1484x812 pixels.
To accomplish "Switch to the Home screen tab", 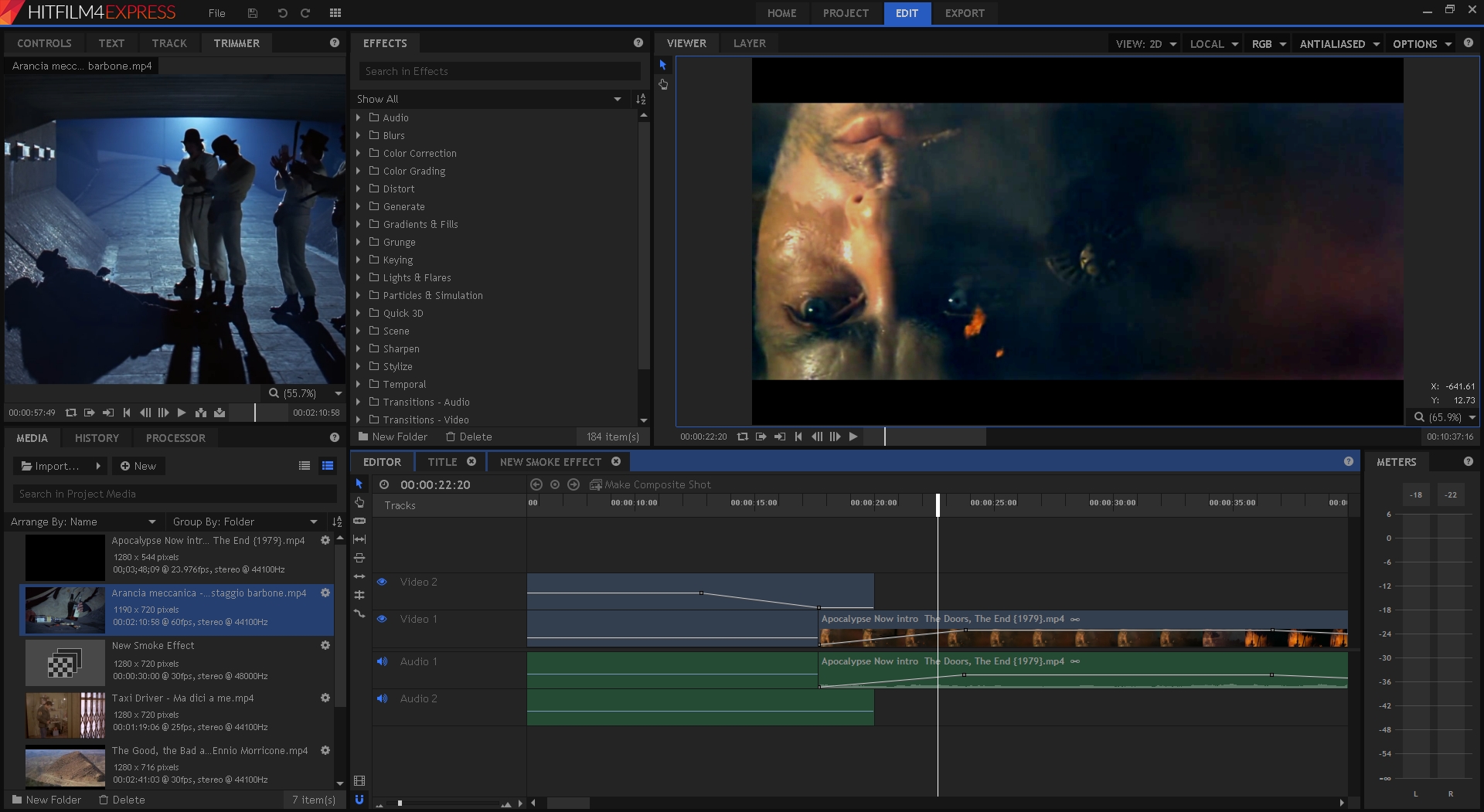I will [x=781, y=13].
